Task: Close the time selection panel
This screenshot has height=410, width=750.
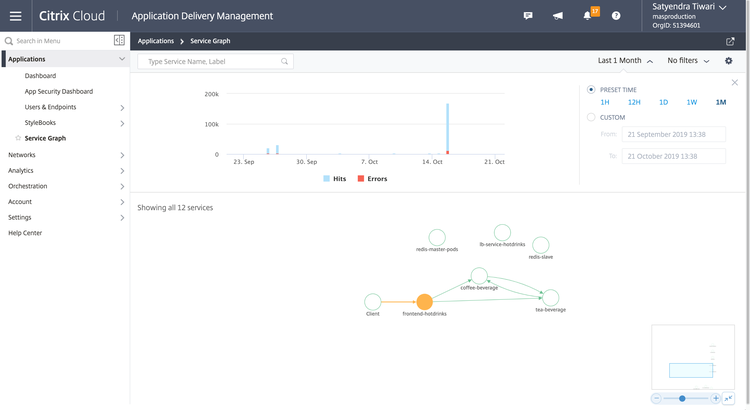Action: click(x=735, y=83)
